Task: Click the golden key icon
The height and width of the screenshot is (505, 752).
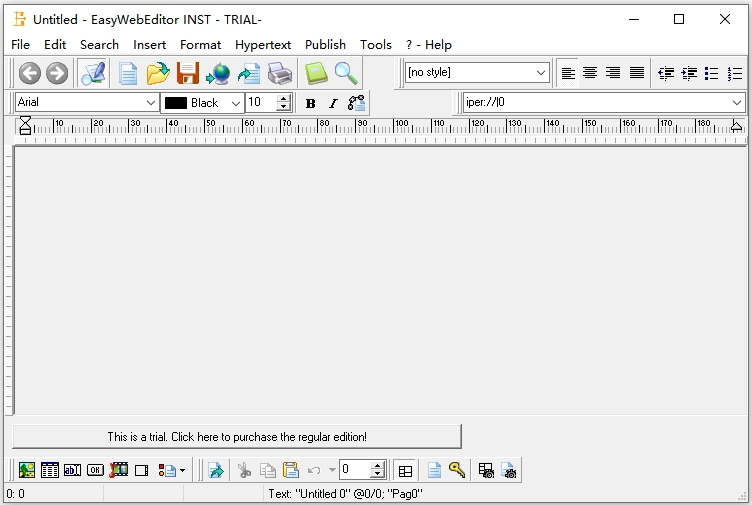Action: pyautogui.click(x=457, y=470)
